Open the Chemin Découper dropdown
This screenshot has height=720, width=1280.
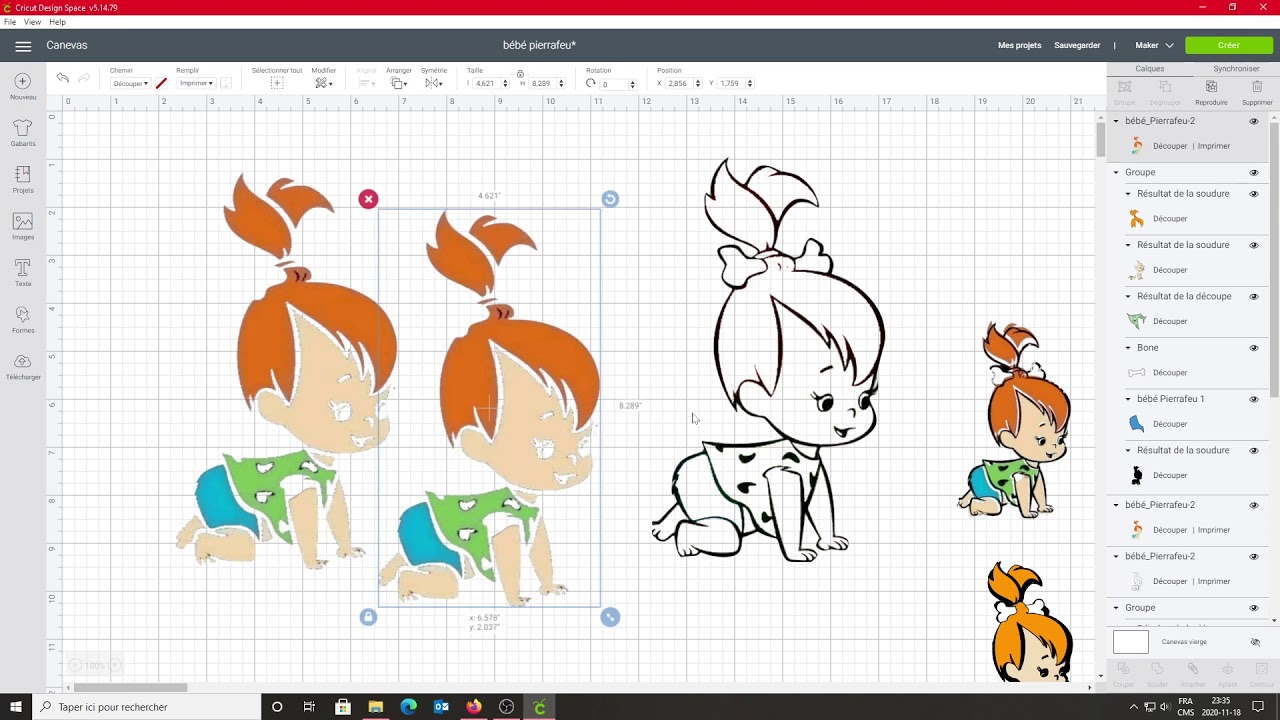coord(130,84)
